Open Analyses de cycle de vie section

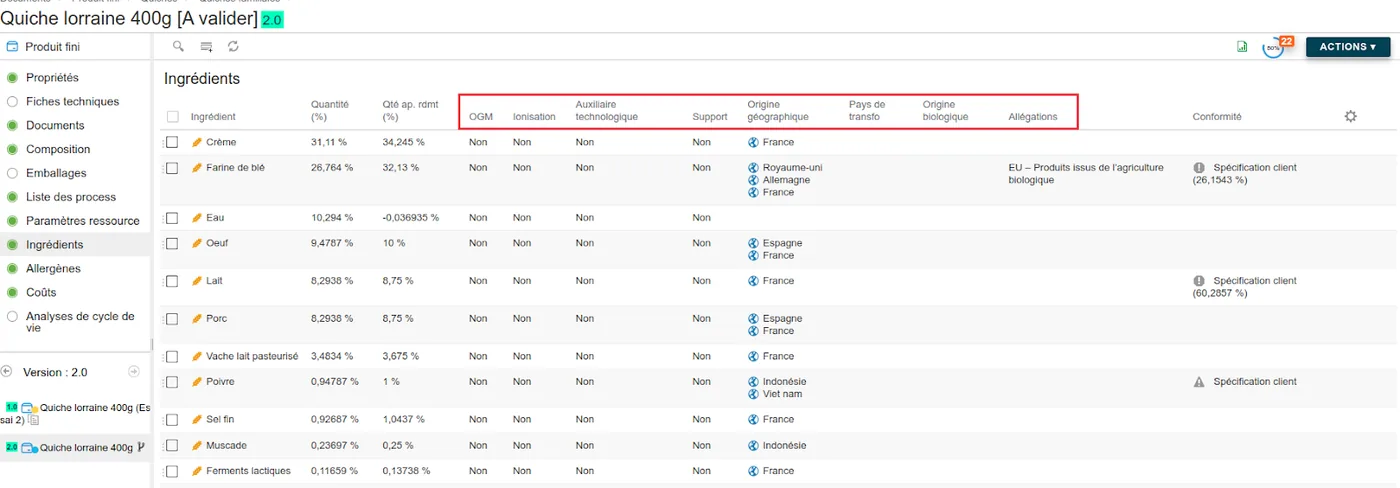pyautogui.click(x=80, y=322)
